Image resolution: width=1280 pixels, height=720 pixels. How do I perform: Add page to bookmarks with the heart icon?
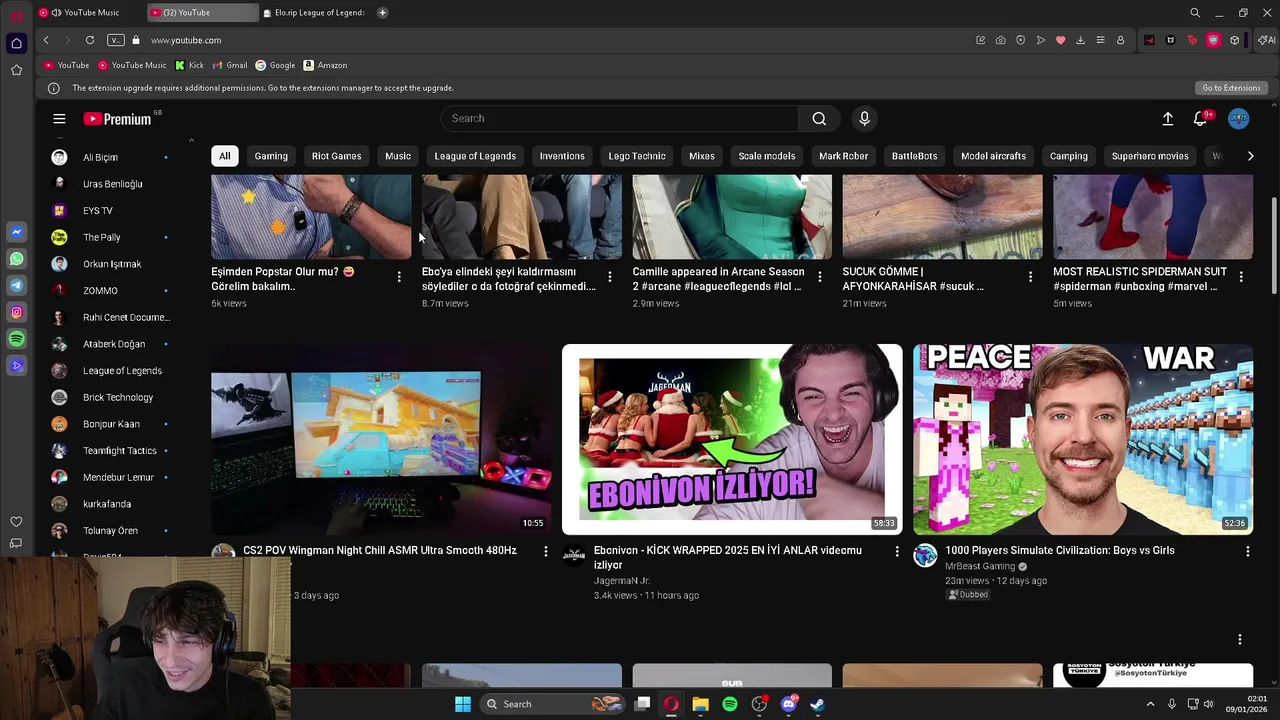[1060, 40]
